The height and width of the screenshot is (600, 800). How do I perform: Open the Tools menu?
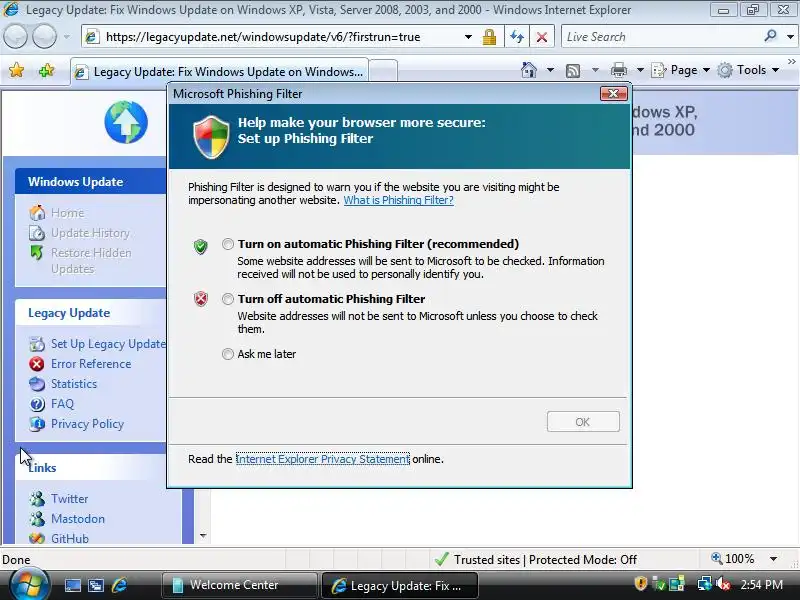click(748, 70)
